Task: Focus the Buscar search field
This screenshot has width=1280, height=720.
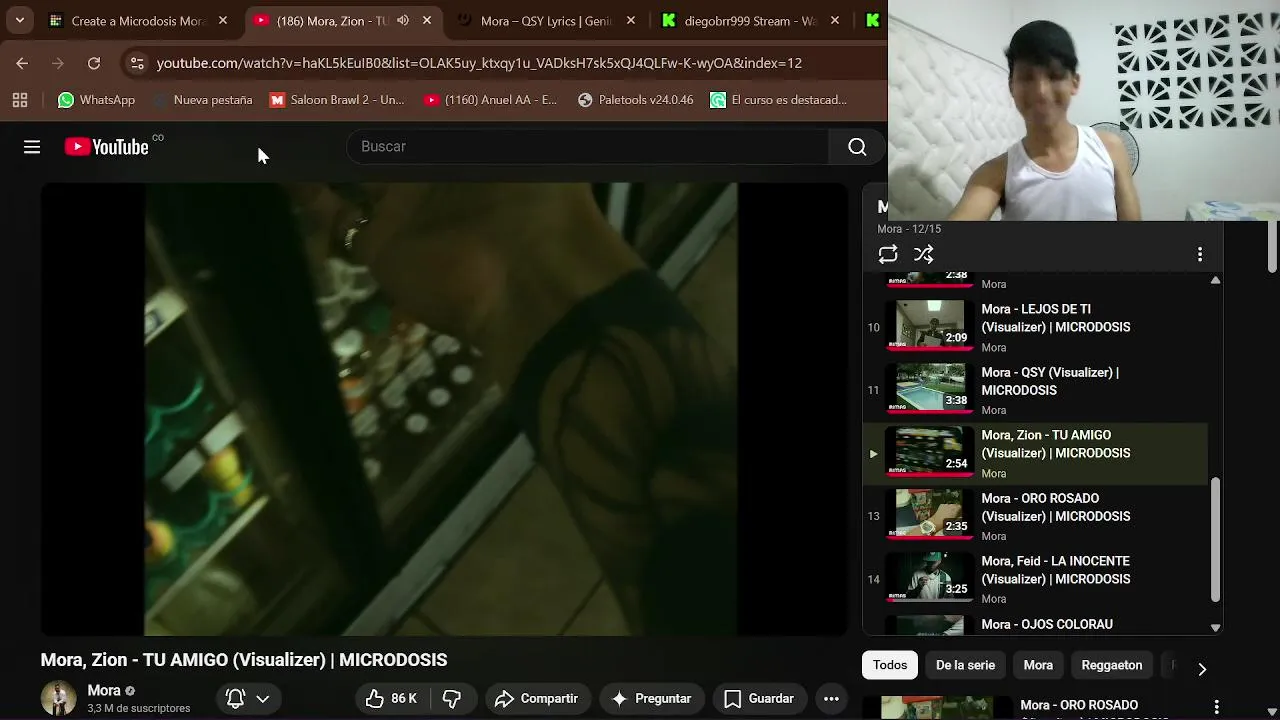Action: point(587,147)
